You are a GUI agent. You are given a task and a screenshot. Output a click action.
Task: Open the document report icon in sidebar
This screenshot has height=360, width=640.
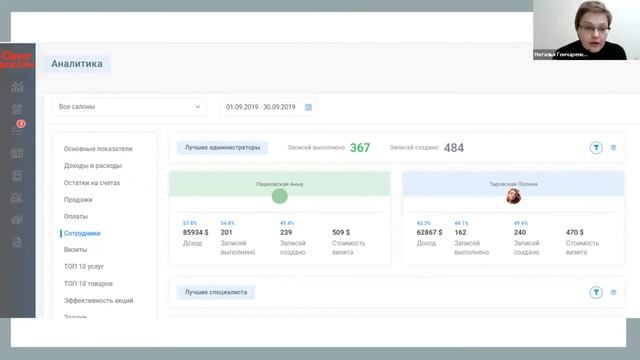[x=17, y=242]
